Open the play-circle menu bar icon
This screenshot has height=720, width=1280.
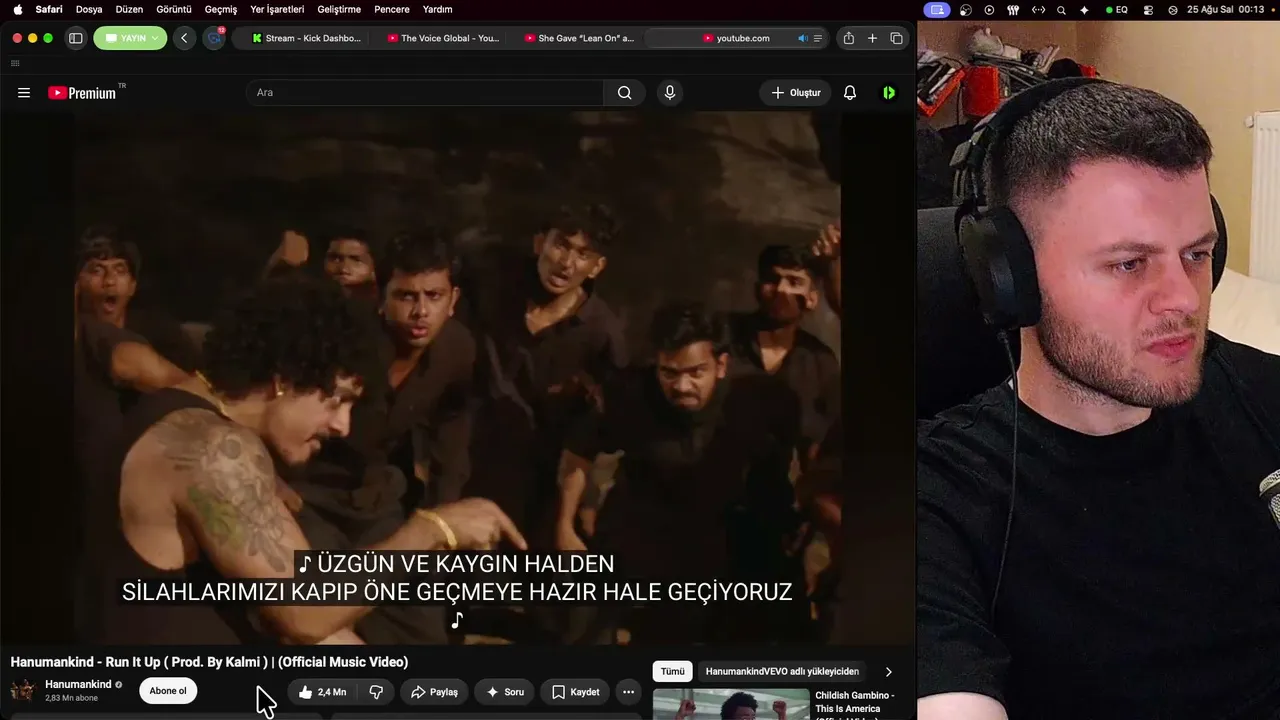tap(989, 10)
